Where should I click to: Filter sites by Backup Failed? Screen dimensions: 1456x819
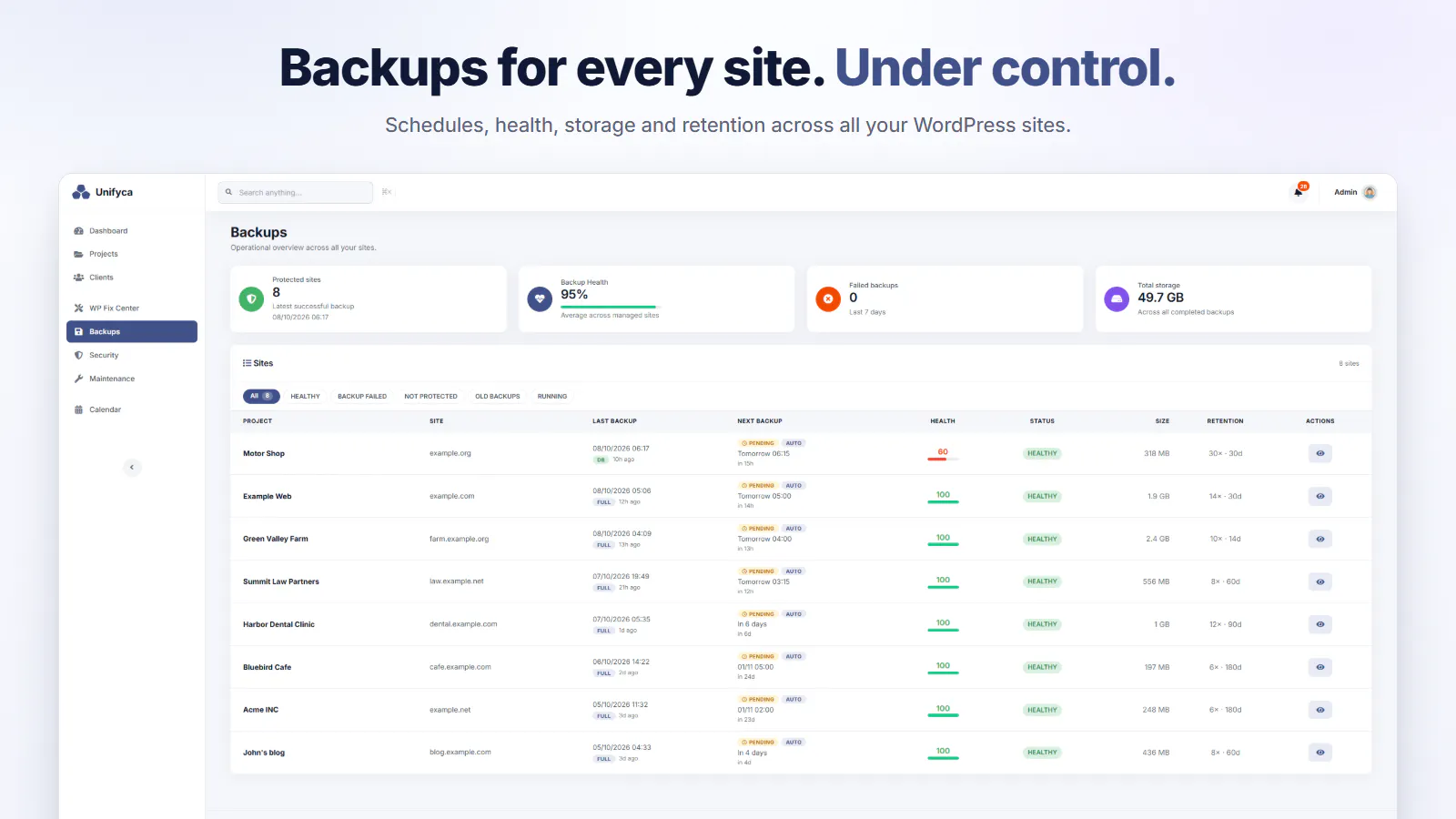[x=362, y=396]
